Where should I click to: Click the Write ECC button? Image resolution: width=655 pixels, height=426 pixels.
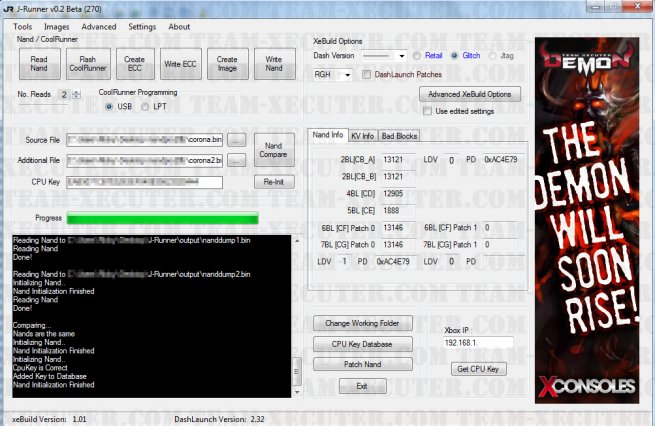coord(181,64)
